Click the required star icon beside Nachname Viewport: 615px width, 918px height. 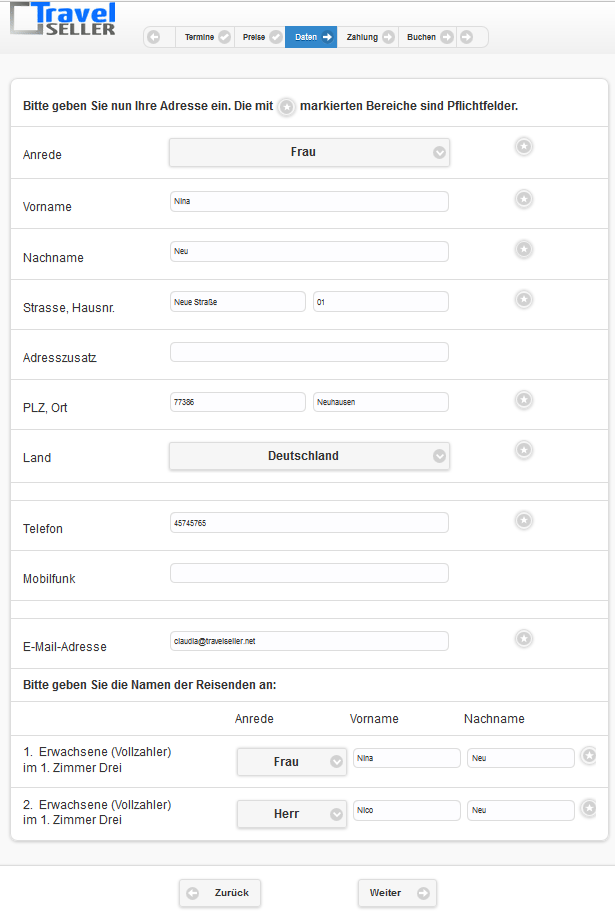524,249
